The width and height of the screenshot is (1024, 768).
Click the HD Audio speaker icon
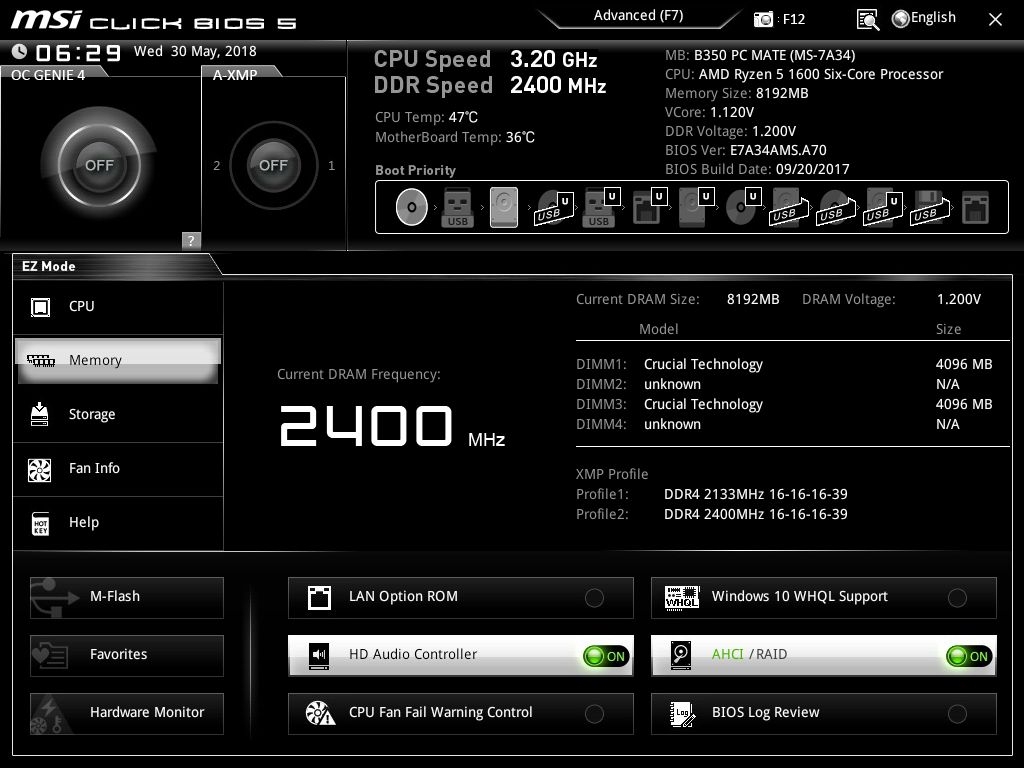click(319, 654)
